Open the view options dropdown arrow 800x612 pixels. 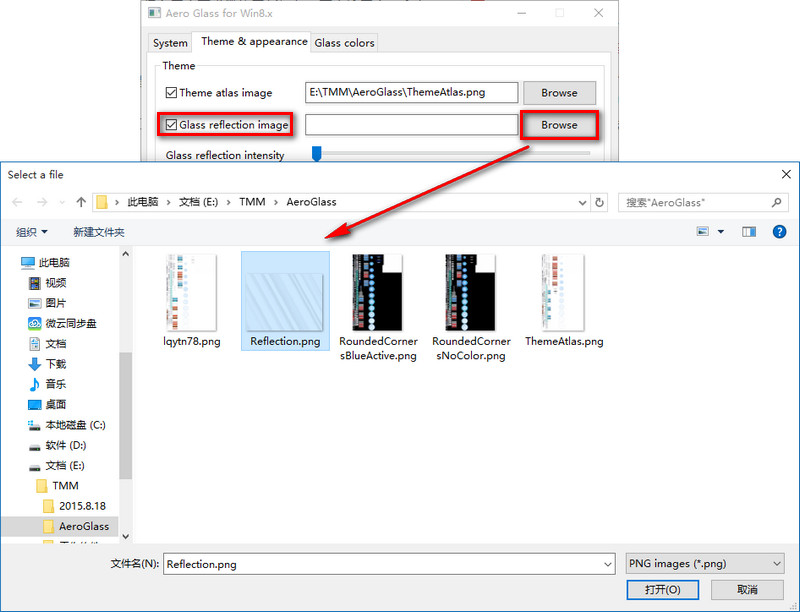(x=720, y=232)
